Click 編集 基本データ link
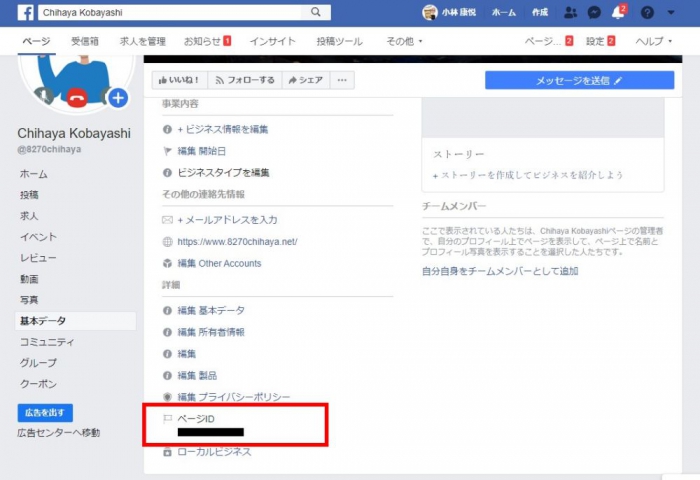The width and height of the screenshot is (700, 480). [211, 310]
